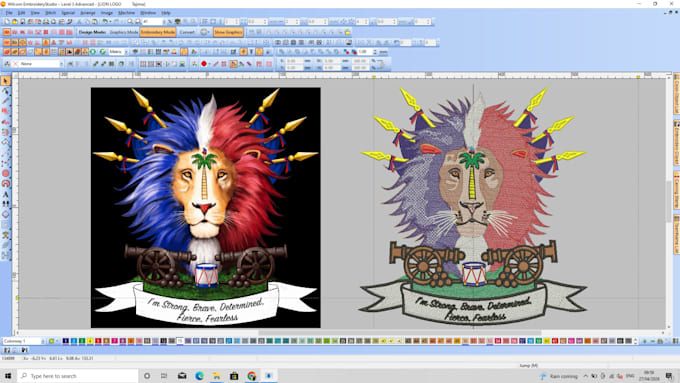Viewport: 680px width, 383px height.
Task: Click the taskbar search box
Action: [x=78, y=376]
